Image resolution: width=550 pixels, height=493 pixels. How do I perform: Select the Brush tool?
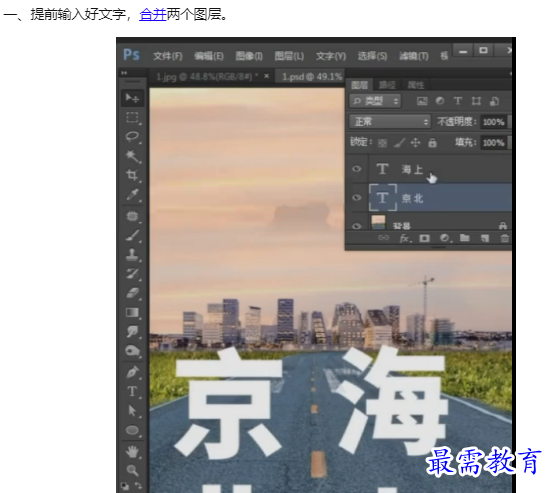[x=132, y=235]
